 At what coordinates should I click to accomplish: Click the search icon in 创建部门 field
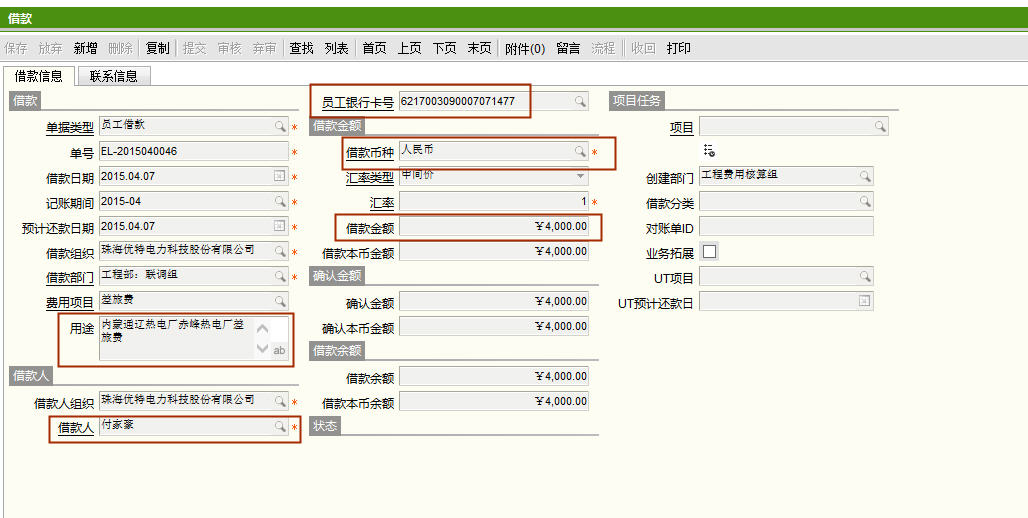click(864, 176)
